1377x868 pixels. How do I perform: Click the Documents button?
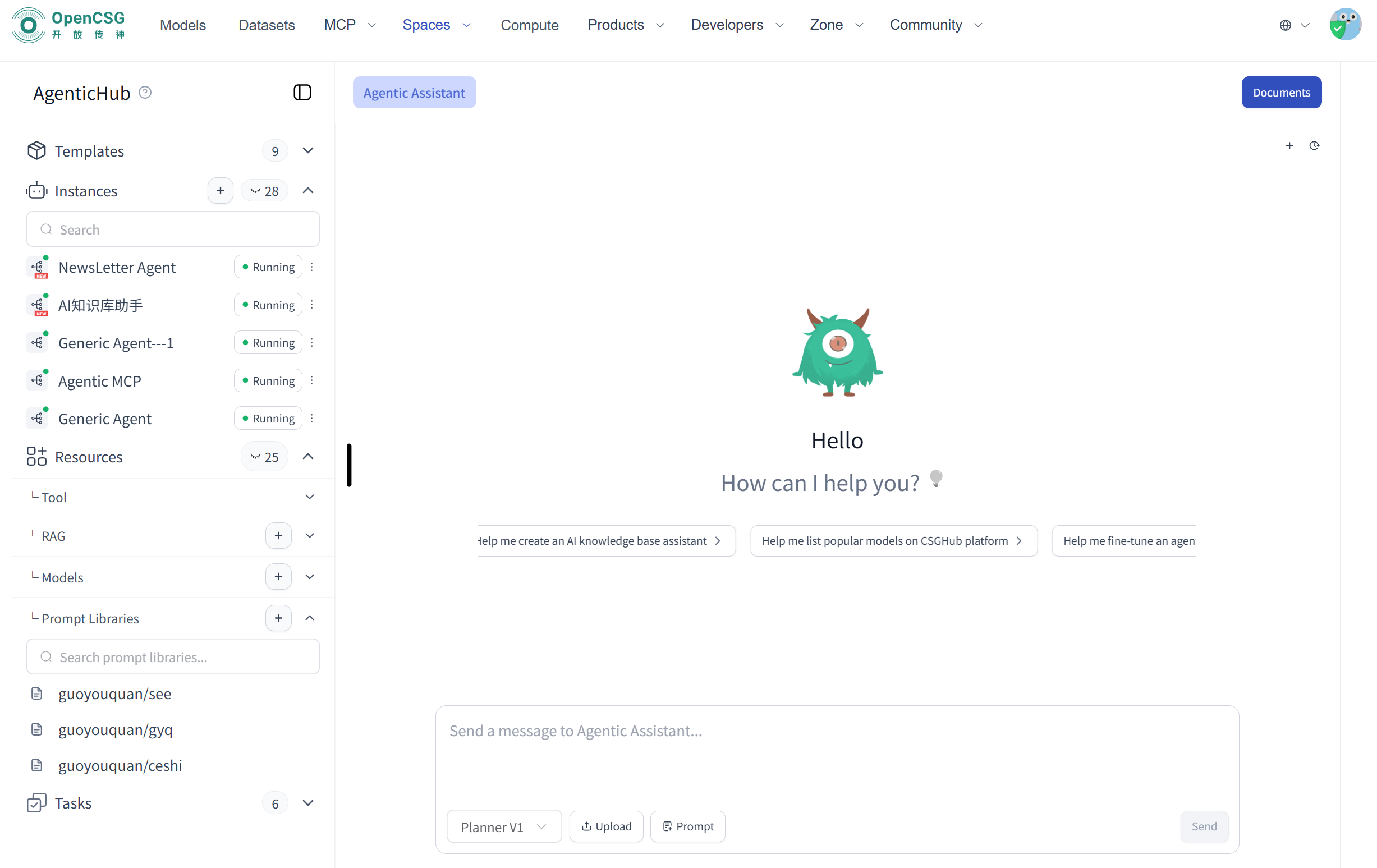click(1281, 93)
